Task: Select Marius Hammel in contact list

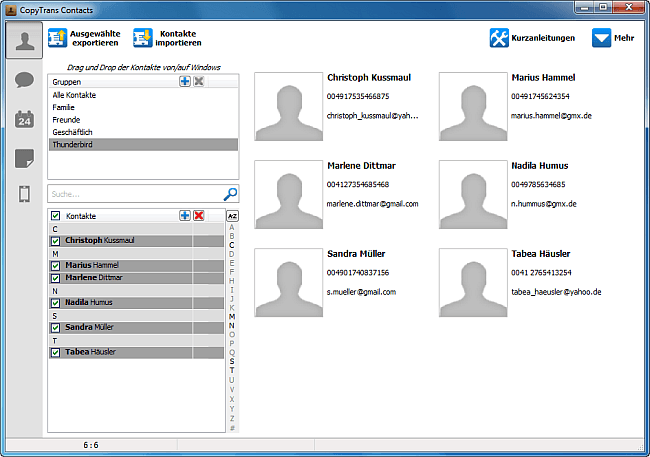Action: coord(136,265)
